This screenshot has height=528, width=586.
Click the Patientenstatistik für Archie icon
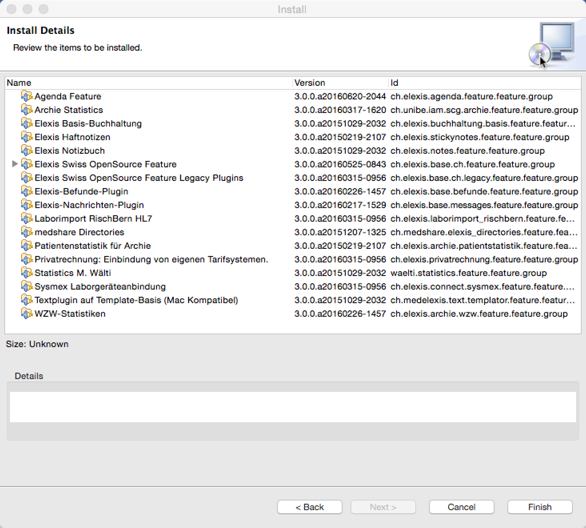[27, 246]
